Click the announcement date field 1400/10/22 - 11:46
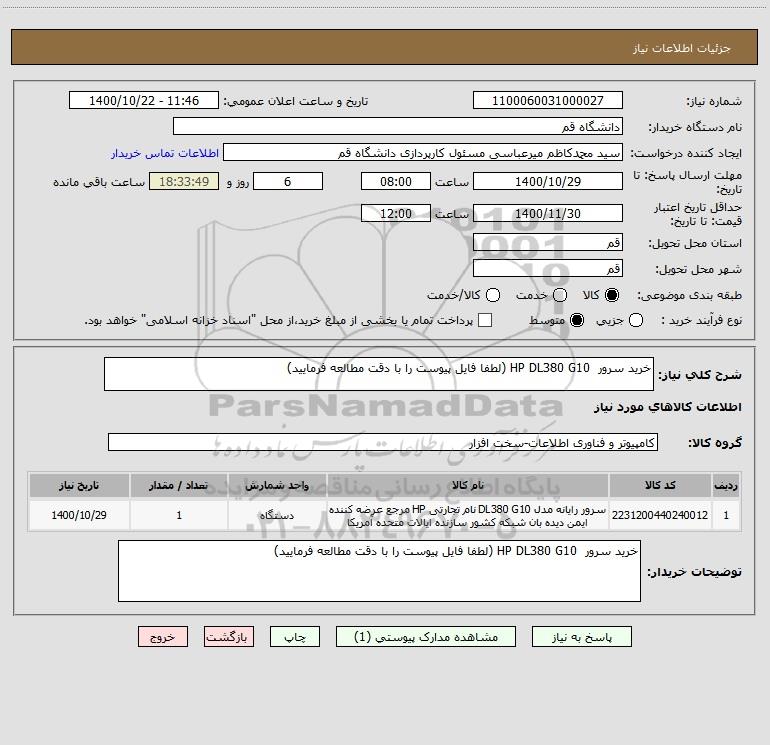Image resolution: width=770 pixels, height=745 pixels. (x=144, y=100)
